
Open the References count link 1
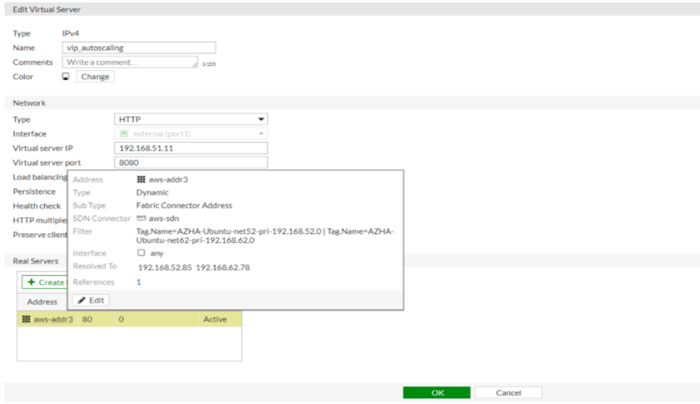coord(139,282)
